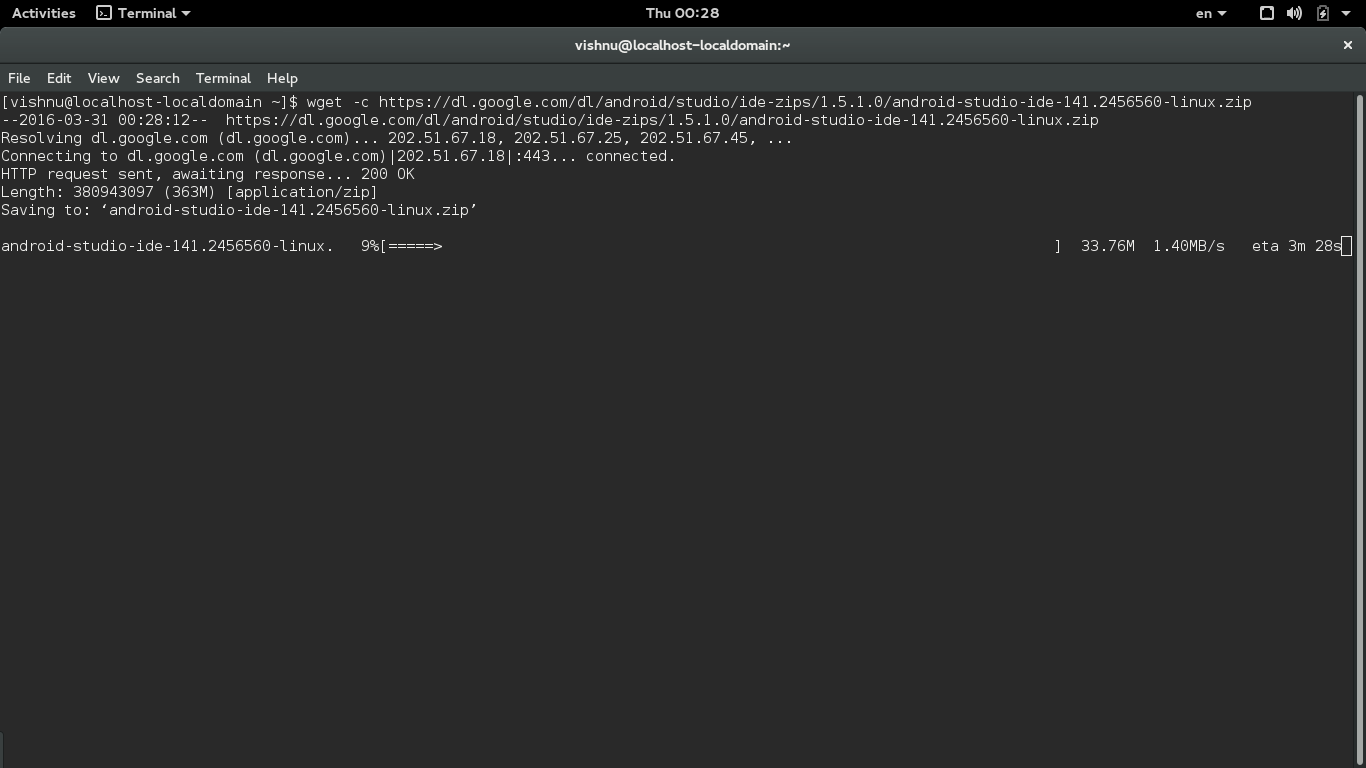Click the 'Connecting to dl.google.com' line

click(338, 156)
